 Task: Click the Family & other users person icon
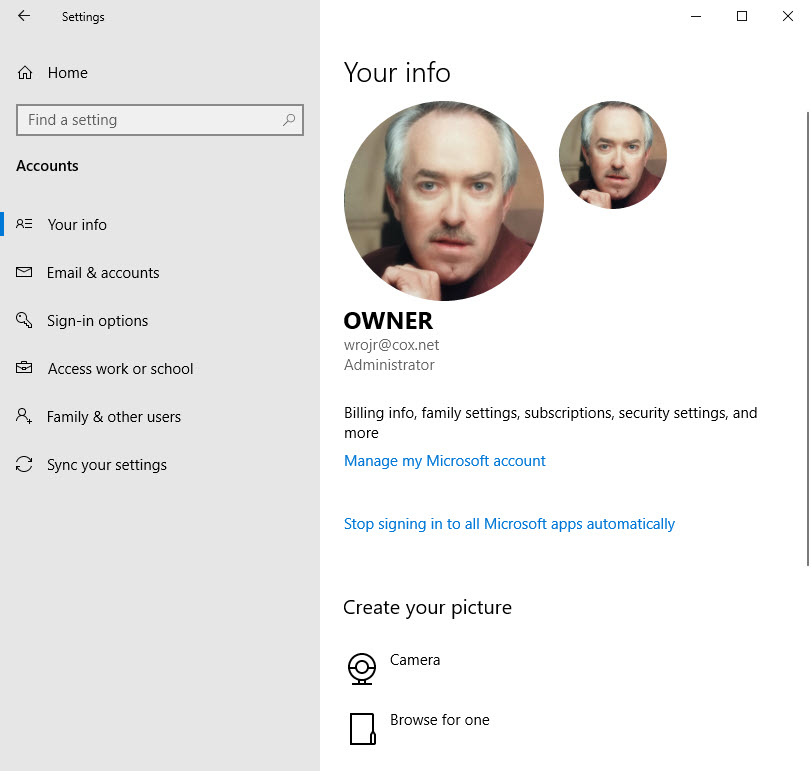click(25, 417)
